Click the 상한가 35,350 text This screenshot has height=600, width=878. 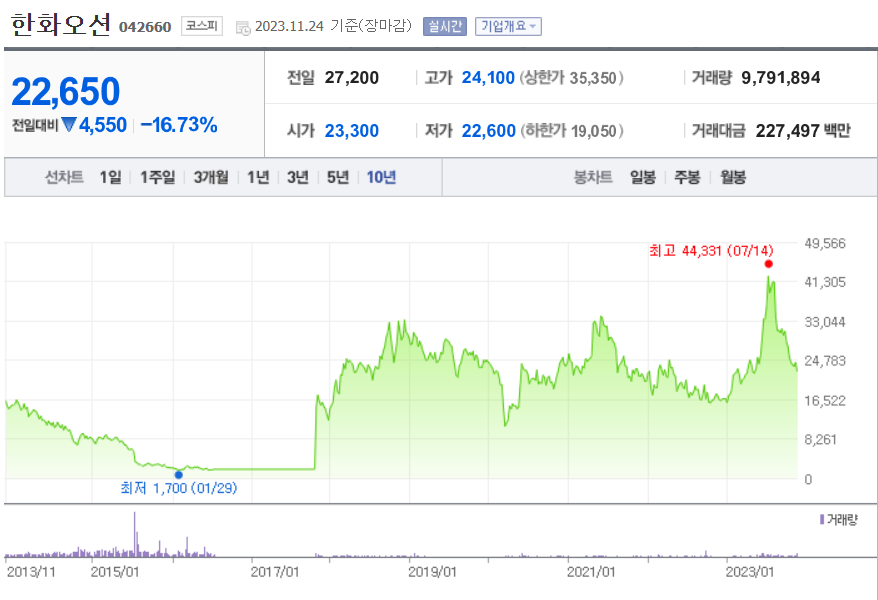(571, 78)
